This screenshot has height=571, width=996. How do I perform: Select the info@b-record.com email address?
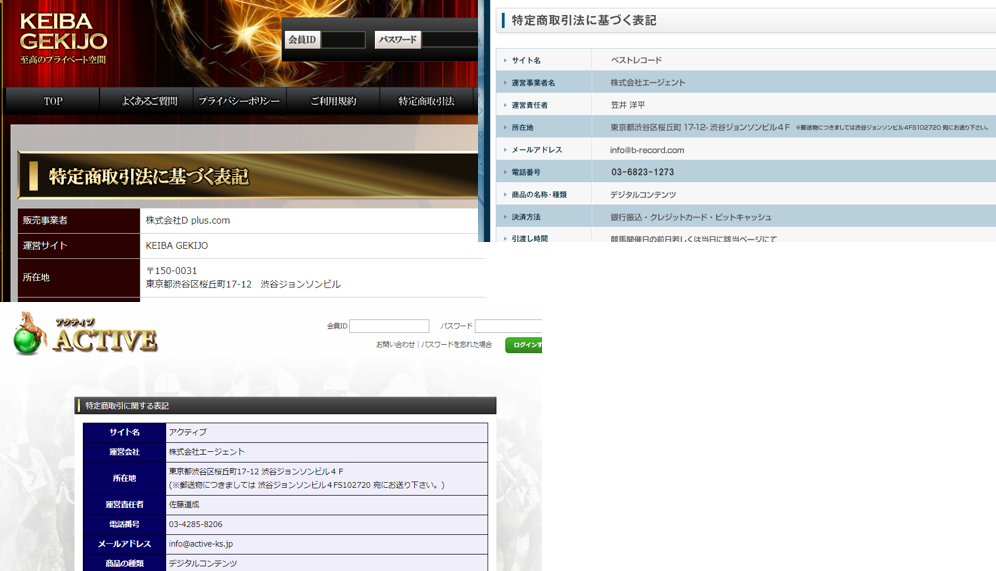point(647,150)
